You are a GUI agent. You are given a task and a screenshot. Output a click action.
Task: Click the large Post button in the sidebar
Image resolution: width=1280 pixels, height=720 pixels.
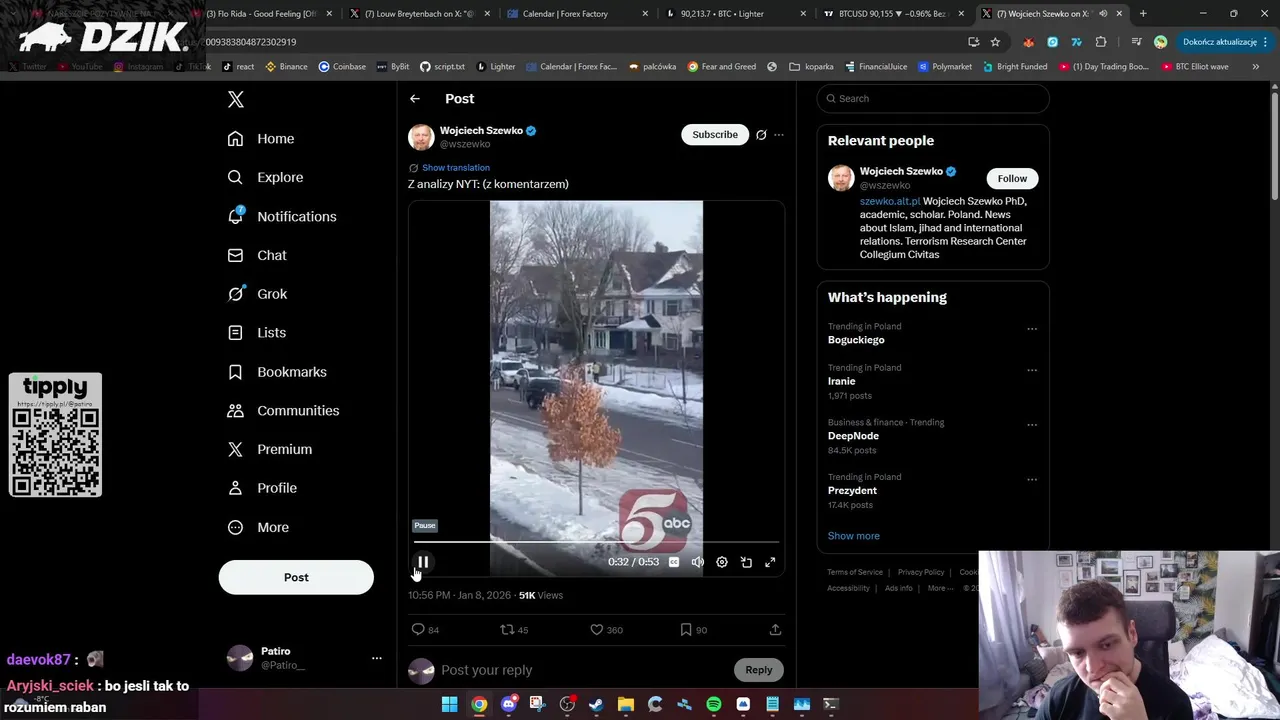[x=296, y=577]
